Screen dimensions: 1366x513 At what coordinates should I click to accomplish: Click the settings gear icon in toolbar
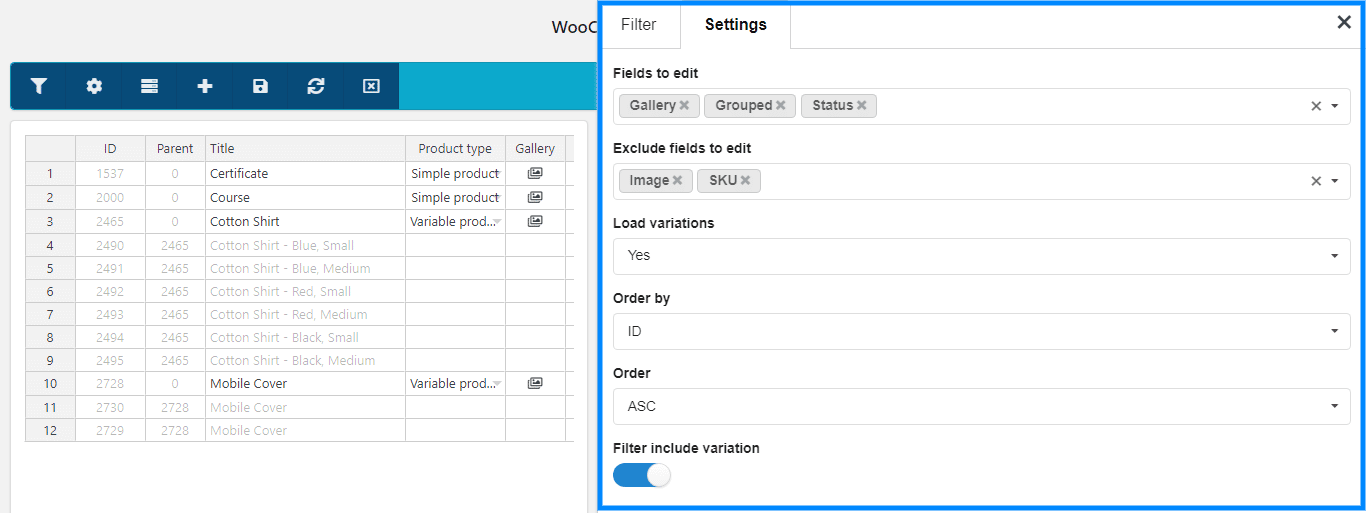tap(94, 87)
